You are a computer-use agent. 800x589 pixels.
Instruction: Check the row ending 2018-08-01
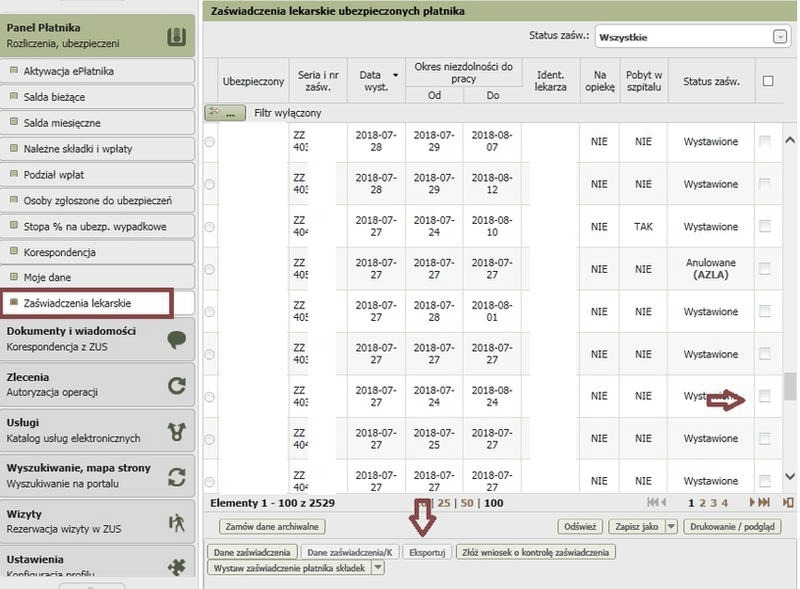tap(765, 311)
